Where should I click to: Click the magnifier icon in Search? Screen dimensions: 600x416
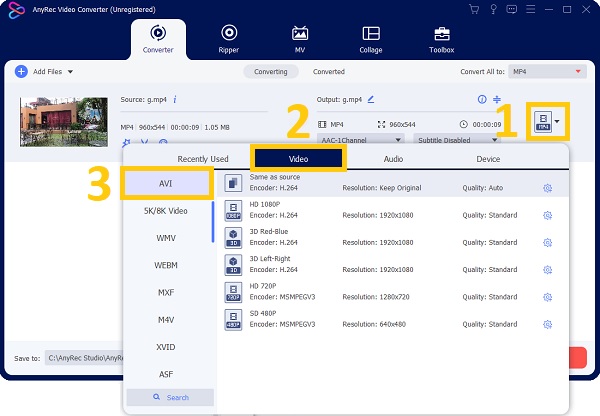pos(157,397)
